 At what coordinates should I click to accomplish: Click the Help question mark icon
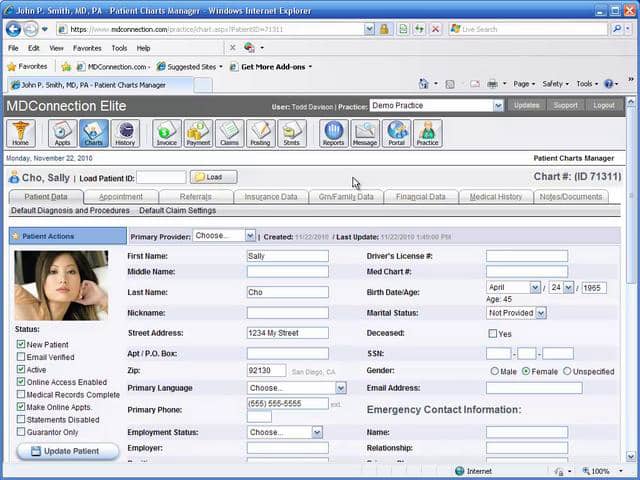point(609,84)
